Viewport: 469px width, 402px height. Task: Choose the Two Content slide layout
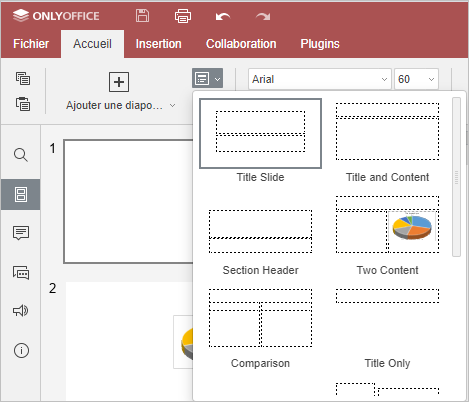(x=387, y=234)
